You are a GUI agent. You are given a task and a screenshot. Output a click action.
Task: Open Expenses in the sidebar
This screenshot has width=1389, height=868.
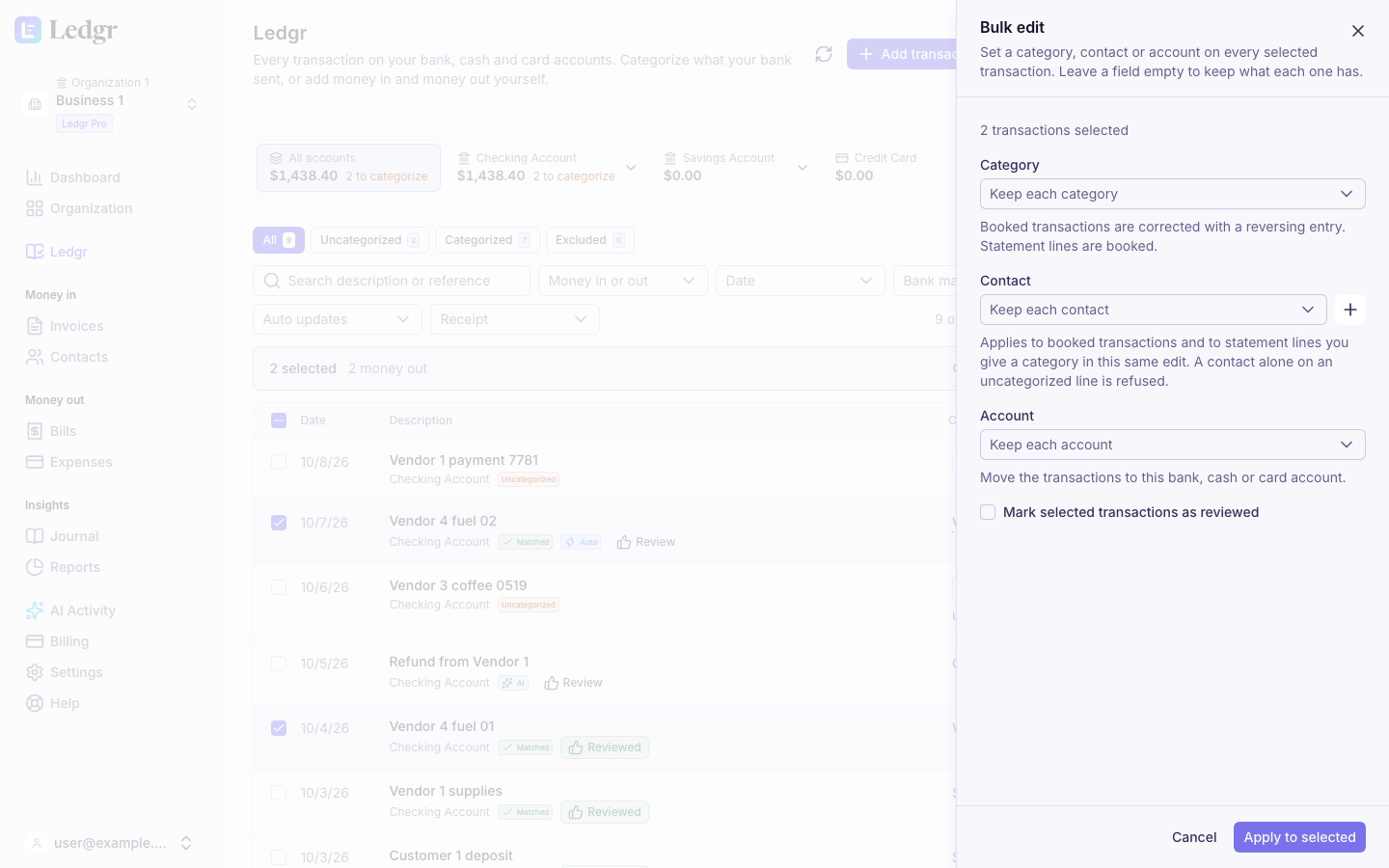[x=111, y=462]
